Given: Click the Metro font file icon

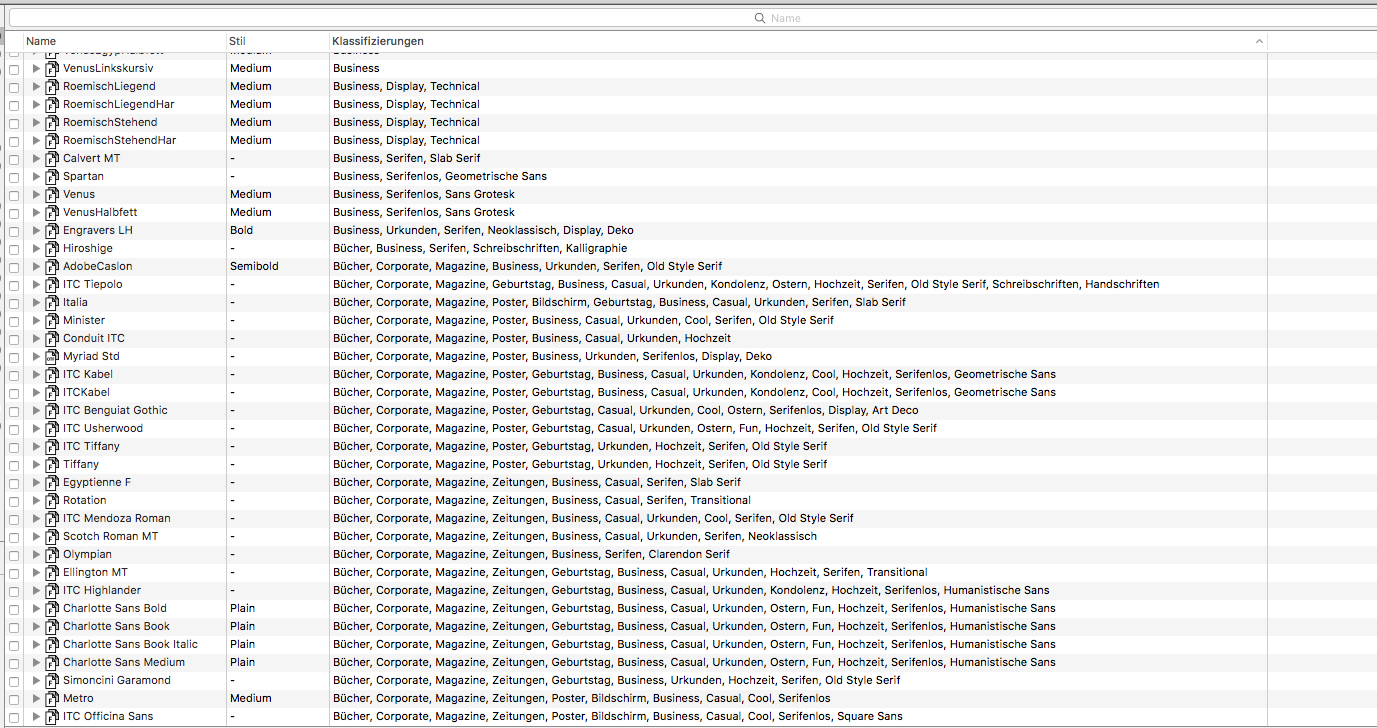Looking at the screenshot, I should tap(52, 698).
